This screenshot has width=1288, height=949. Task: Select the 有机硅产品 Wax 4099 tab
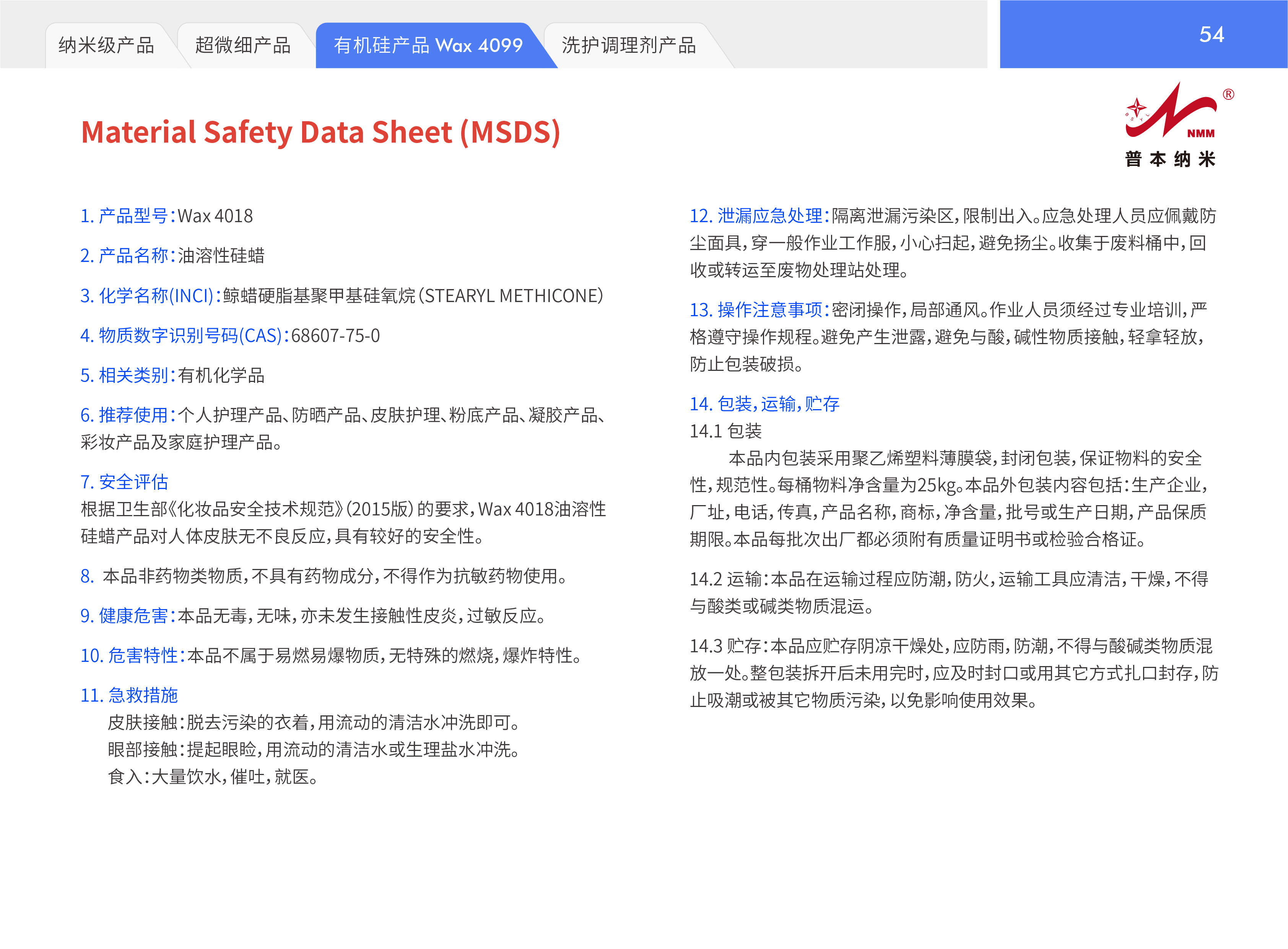[x=428, y=45]
